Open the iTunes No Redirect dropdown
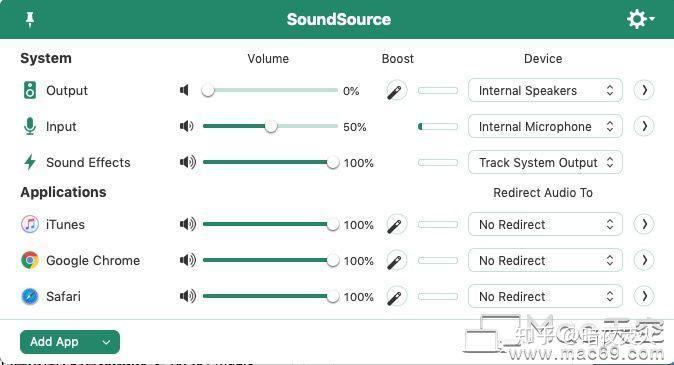The image size is (674, 365). [545, 224]
